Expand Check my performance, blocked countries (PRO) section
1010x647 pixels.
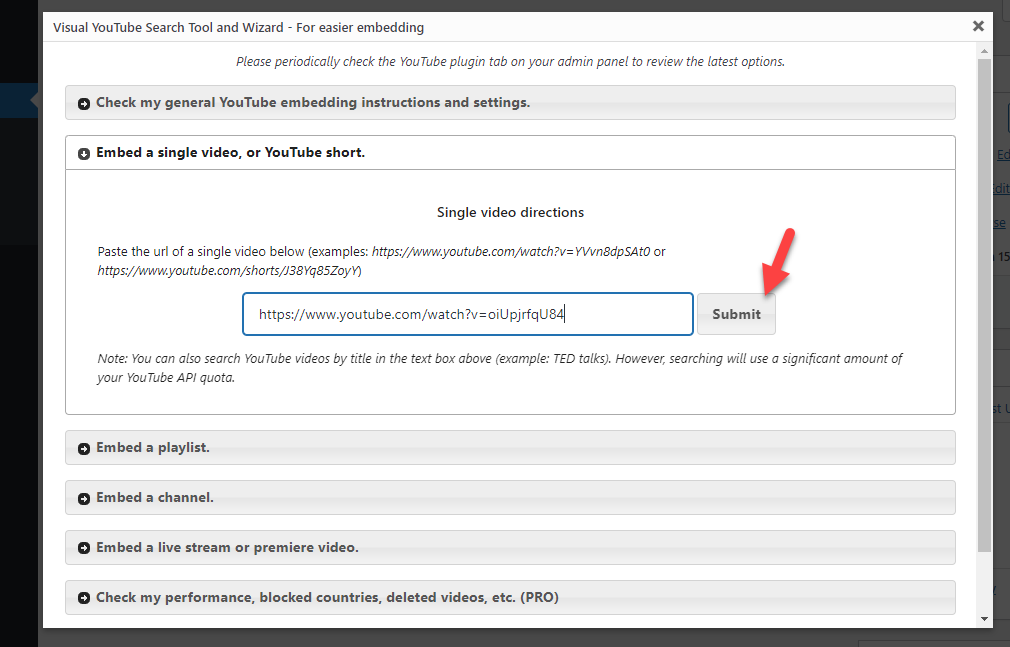(x=510, y=597)
